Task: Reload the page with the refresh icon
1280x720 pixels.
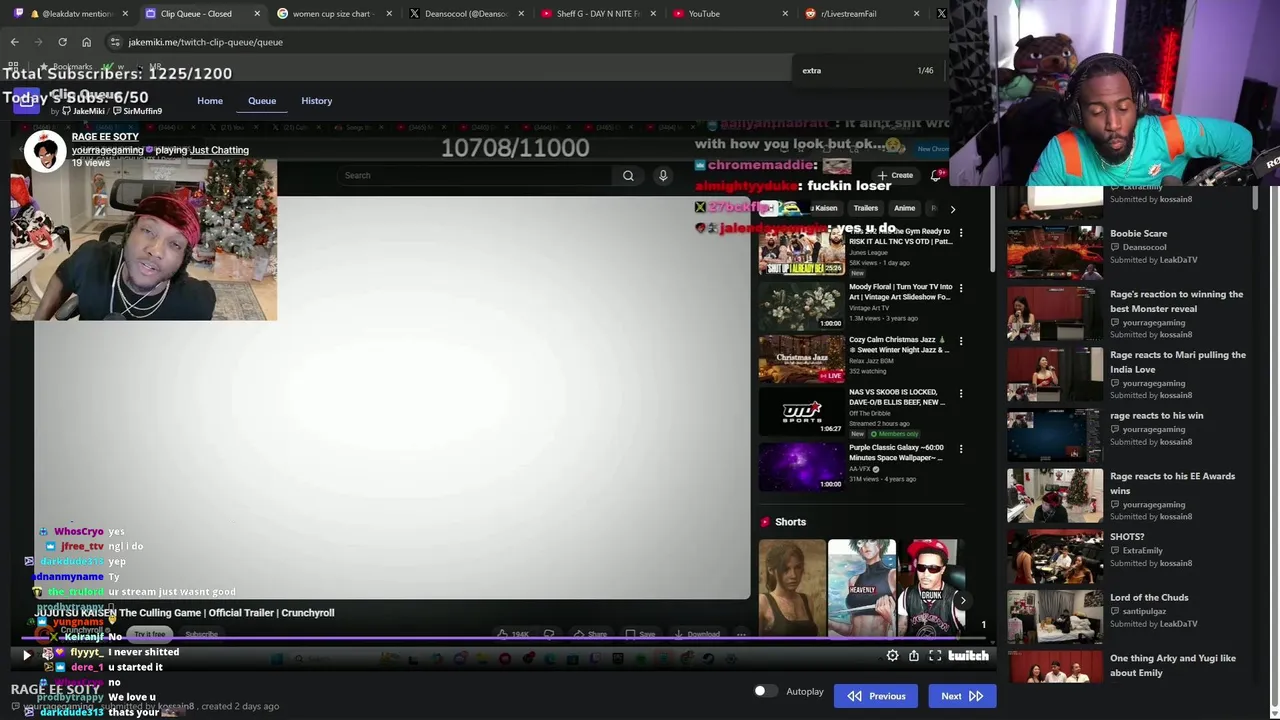Action: click(62, 42)
